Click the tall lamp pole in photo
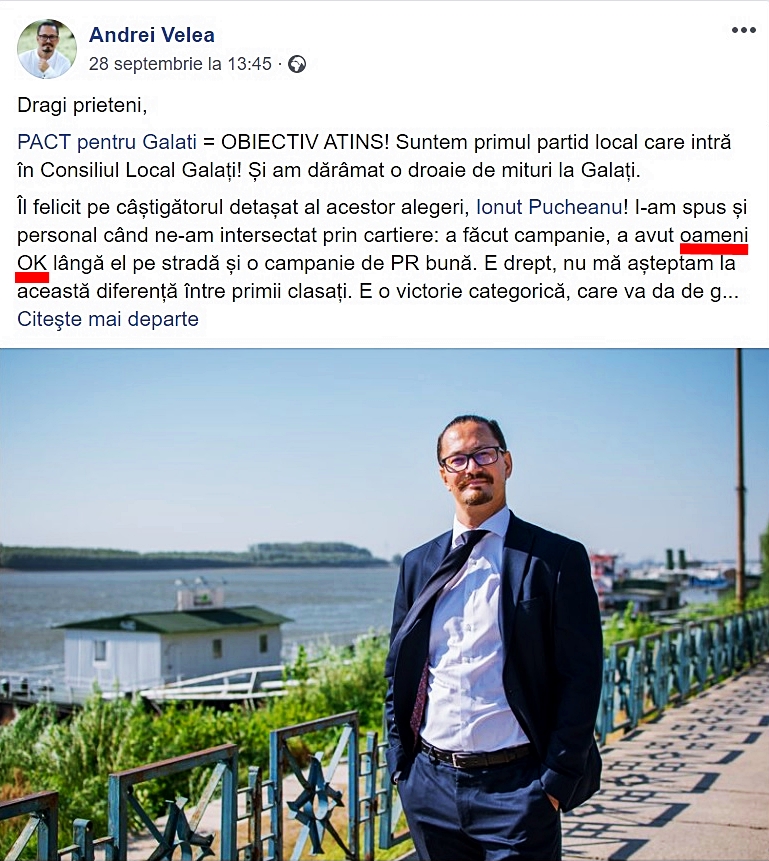This screenshot has height=861, width=769. pos(740,480)
